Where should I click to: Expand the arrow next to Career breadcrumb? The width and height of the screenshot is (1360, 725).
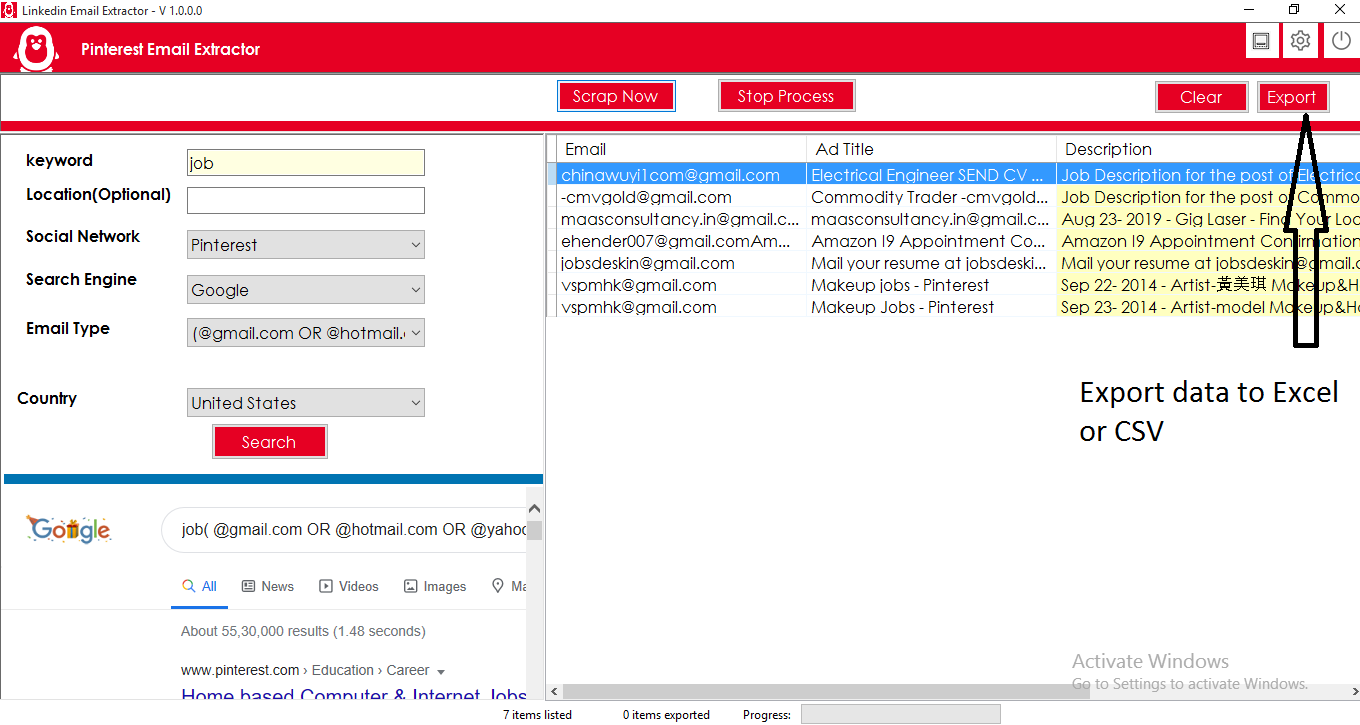pos(441,672)
